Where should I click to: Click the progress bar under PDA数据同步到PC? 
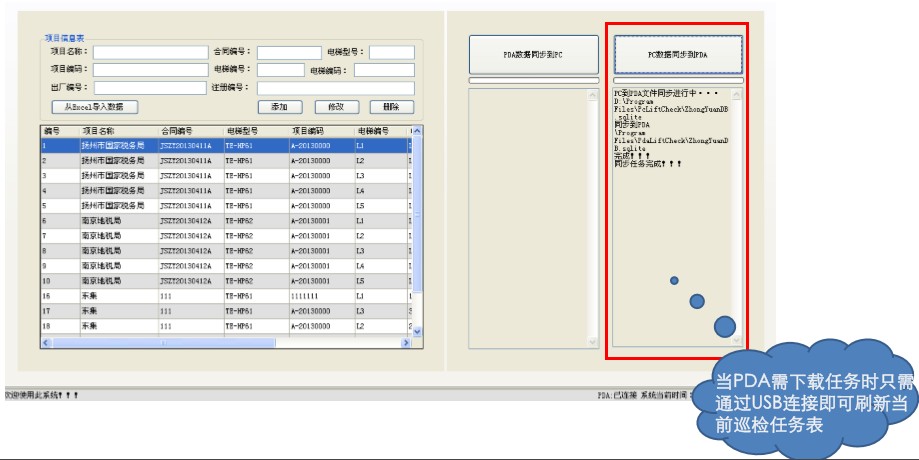click(x=533, y=80)
